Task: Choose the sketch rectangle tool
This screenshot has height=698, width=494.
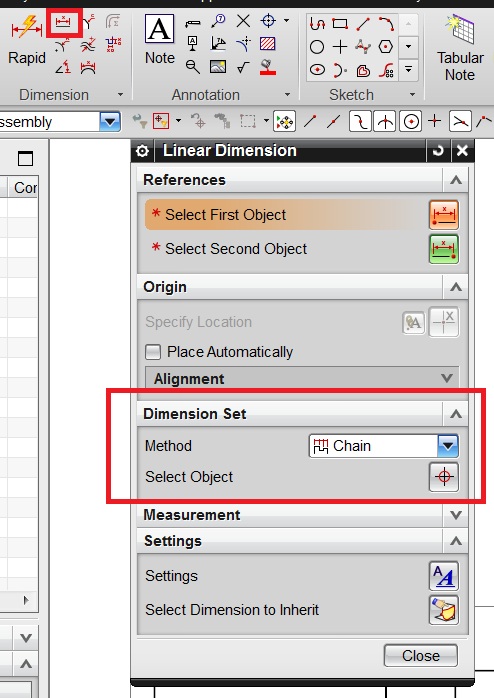Action: (340, 23)
